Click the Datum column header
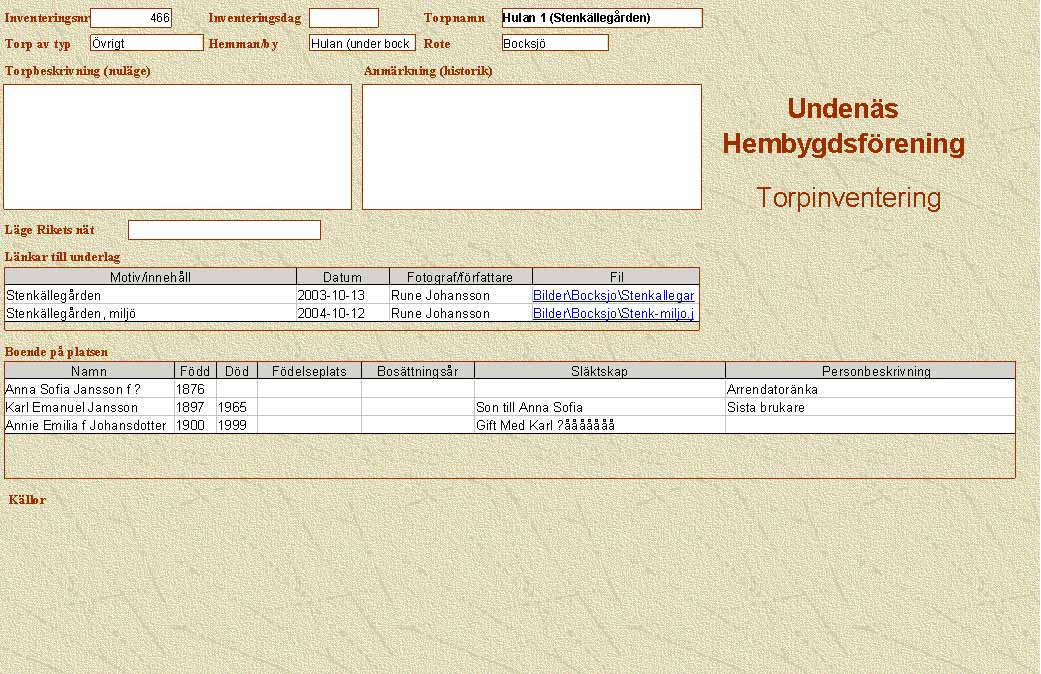The width and height of the screenshot is (1041, 674). click(342, 277)
